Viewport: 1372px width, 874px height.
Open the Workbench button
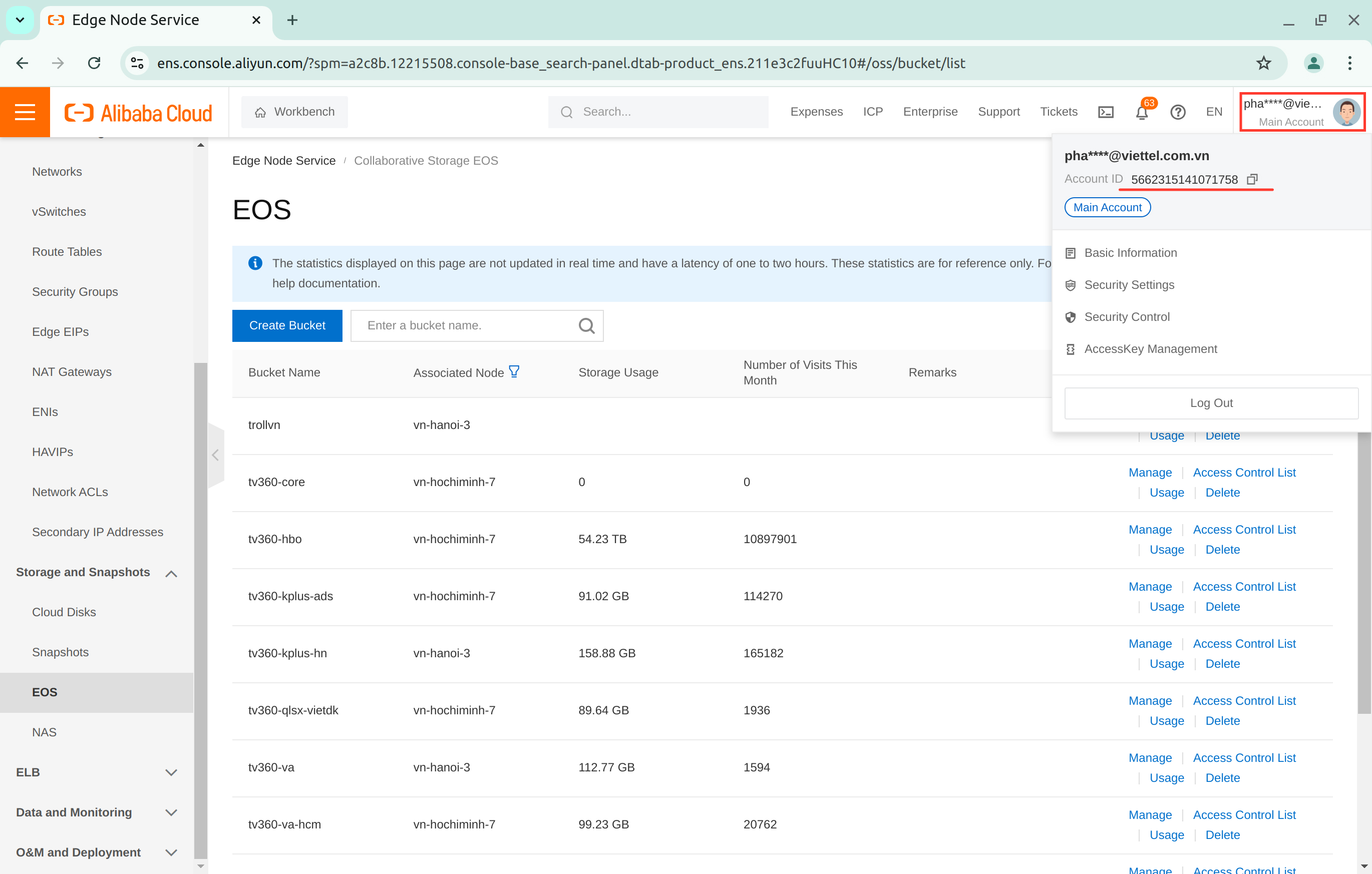294,112
